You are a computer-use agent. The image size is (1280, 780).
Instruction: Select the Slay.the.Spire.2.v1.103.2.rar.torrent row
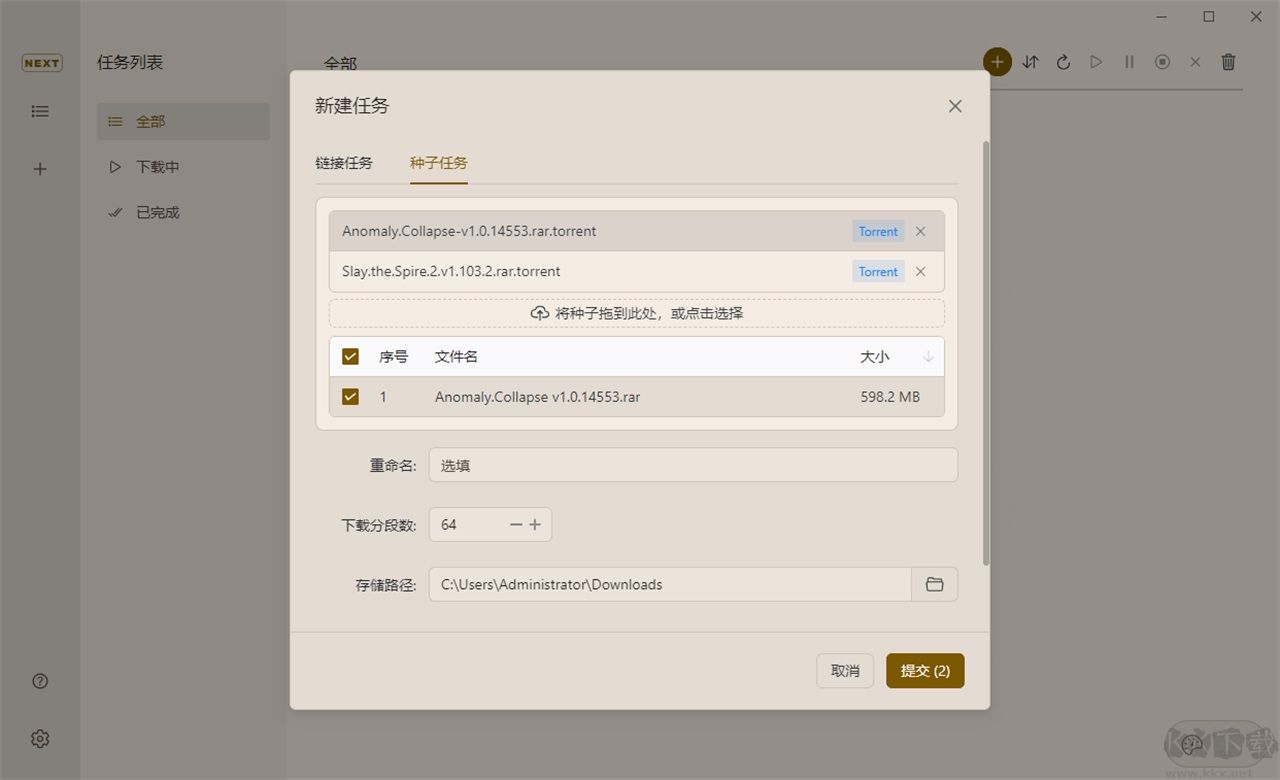point(637,271)
